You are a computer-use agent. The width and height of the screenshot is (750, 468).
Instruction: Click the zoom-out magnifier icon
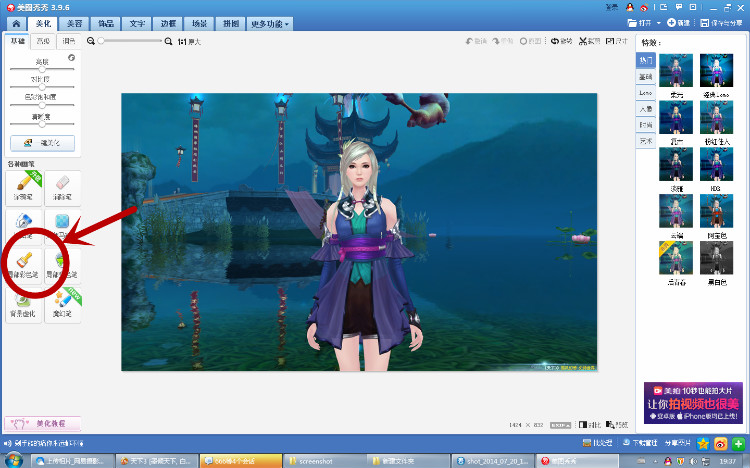click(90, 41)
